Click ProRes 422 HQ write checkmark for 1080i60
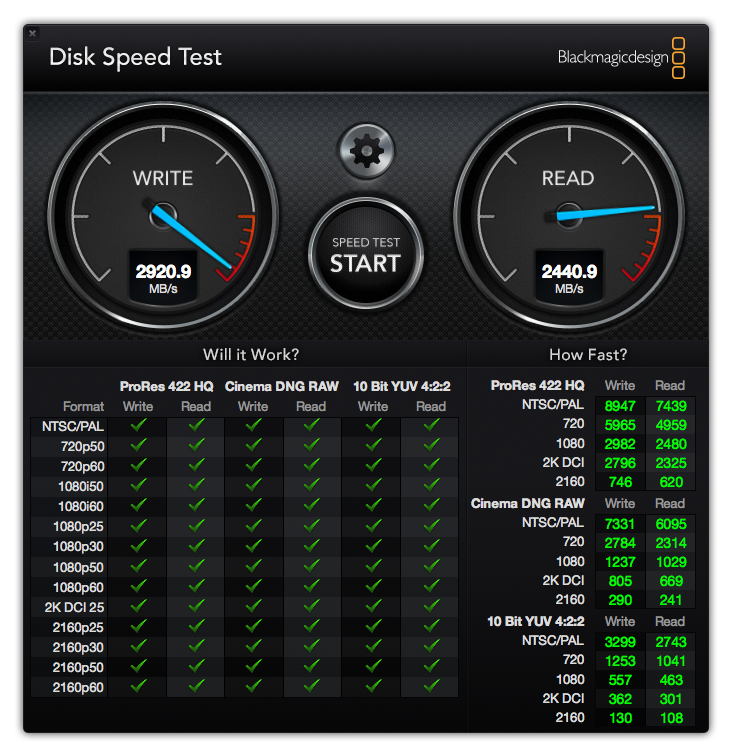 tap(138, 505)
